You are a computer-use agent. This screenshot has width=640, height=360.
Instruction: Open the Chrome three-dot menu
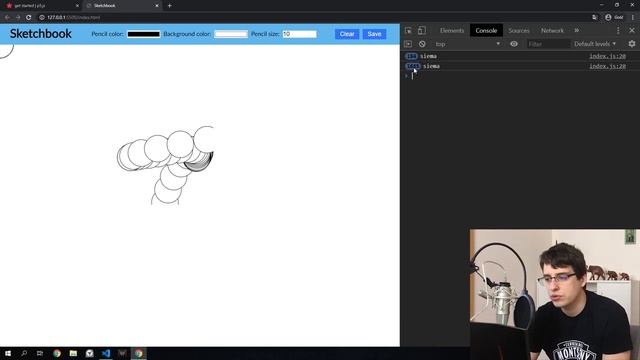pyautogui.click(x=633, y=18)
